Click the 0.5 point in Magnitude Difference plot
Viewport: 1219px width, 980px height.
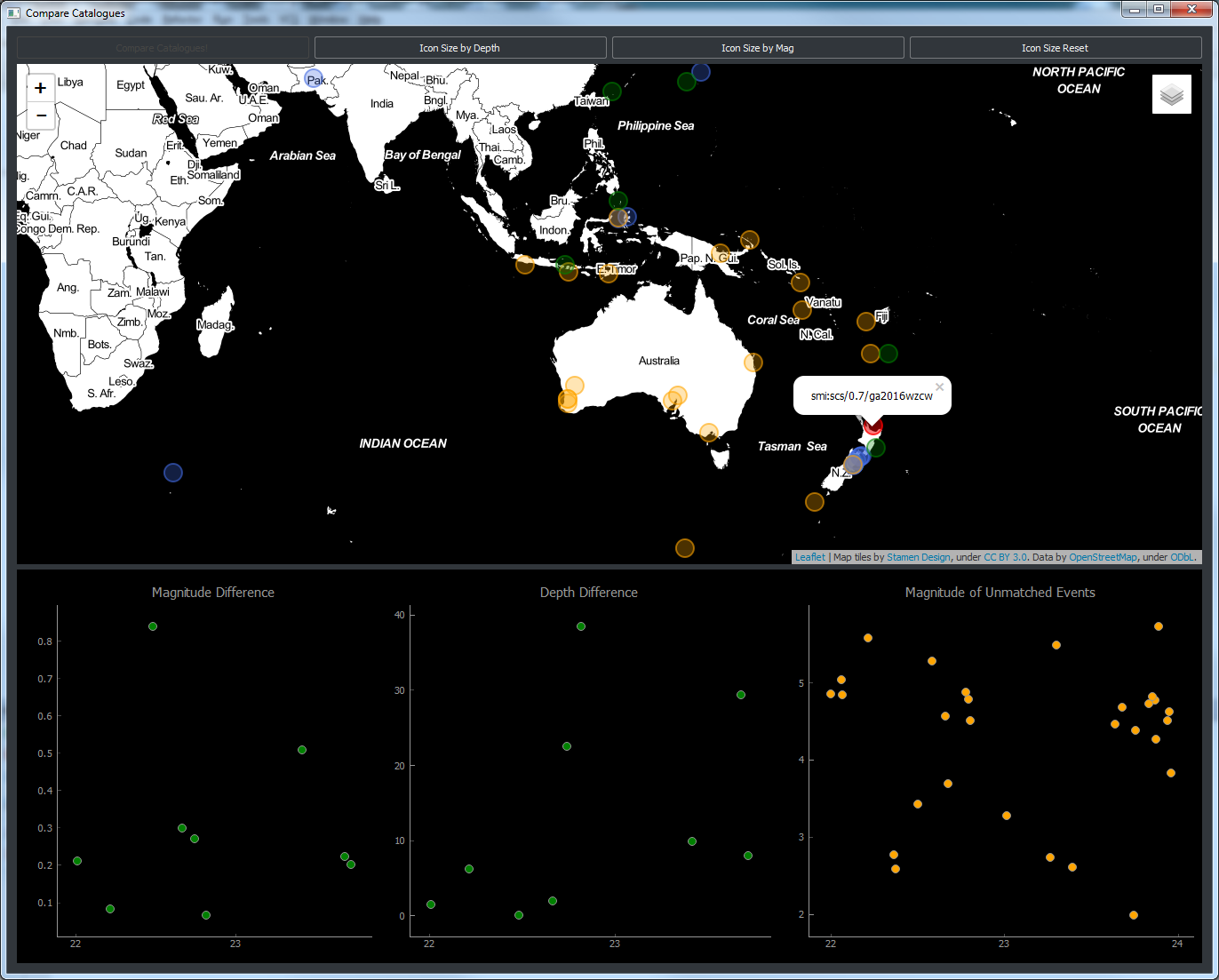[302, 750]
